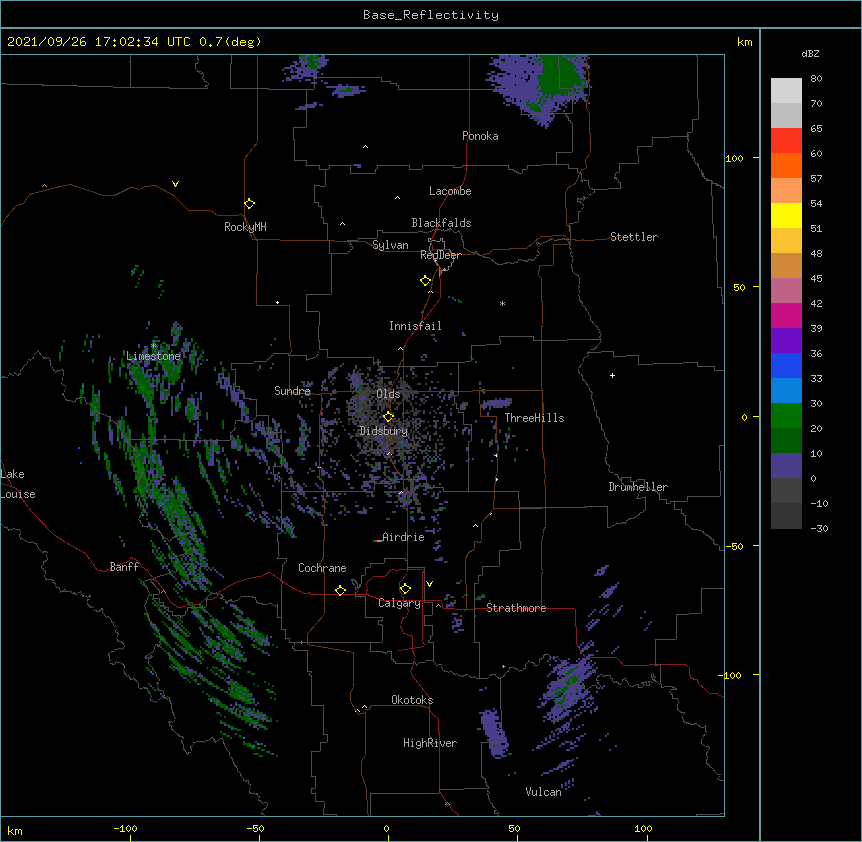This screenshot has height=842, width=862.
Task: Click the Limestone label
Action: [153, 356]
